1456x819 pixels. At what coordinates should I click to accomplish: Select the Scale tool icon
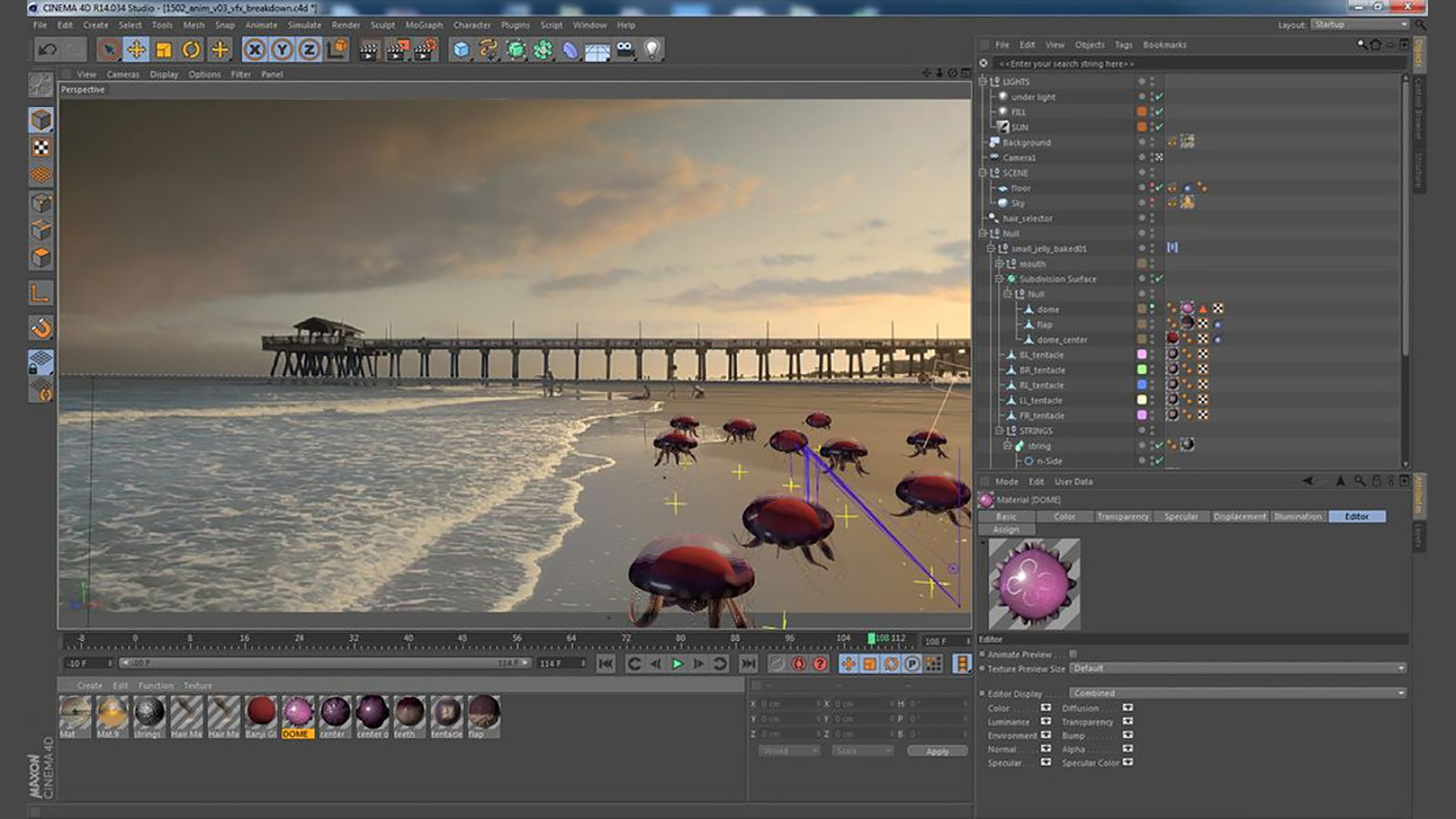pyautogui.click(x=164, y=50)
